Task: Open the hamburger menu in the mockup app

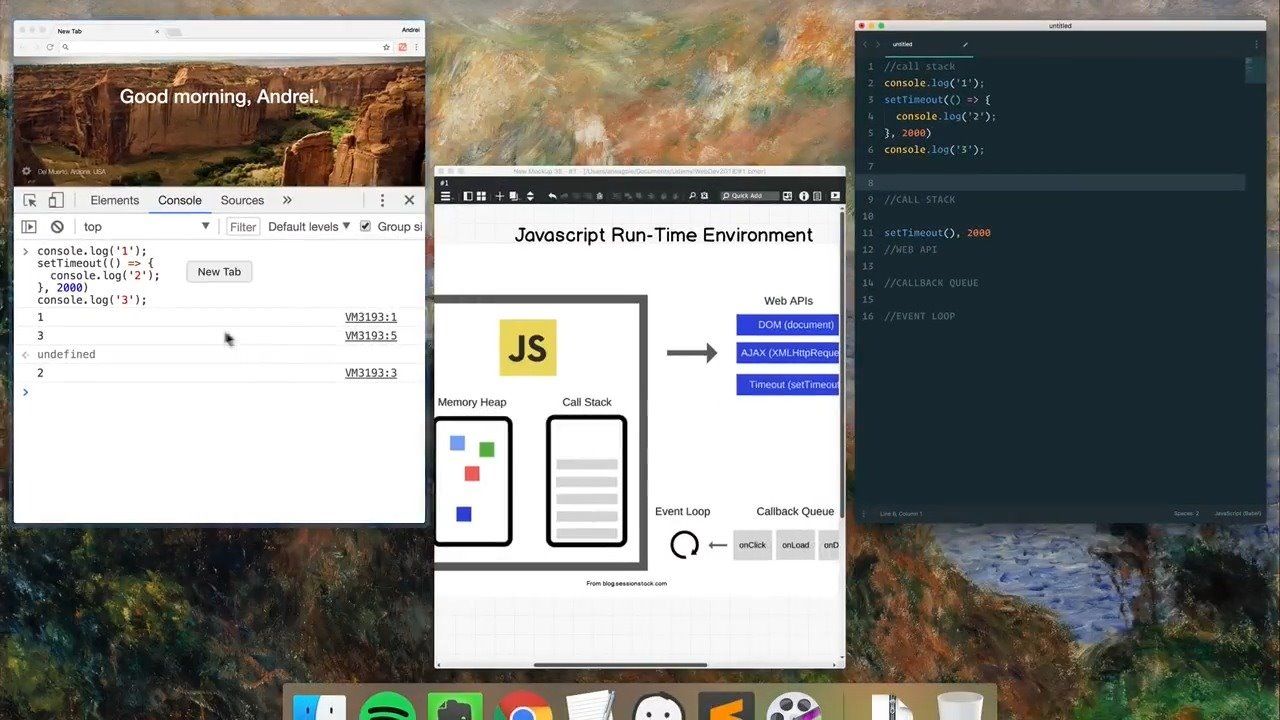Action: pyautogui.click(x=446, y=196)
